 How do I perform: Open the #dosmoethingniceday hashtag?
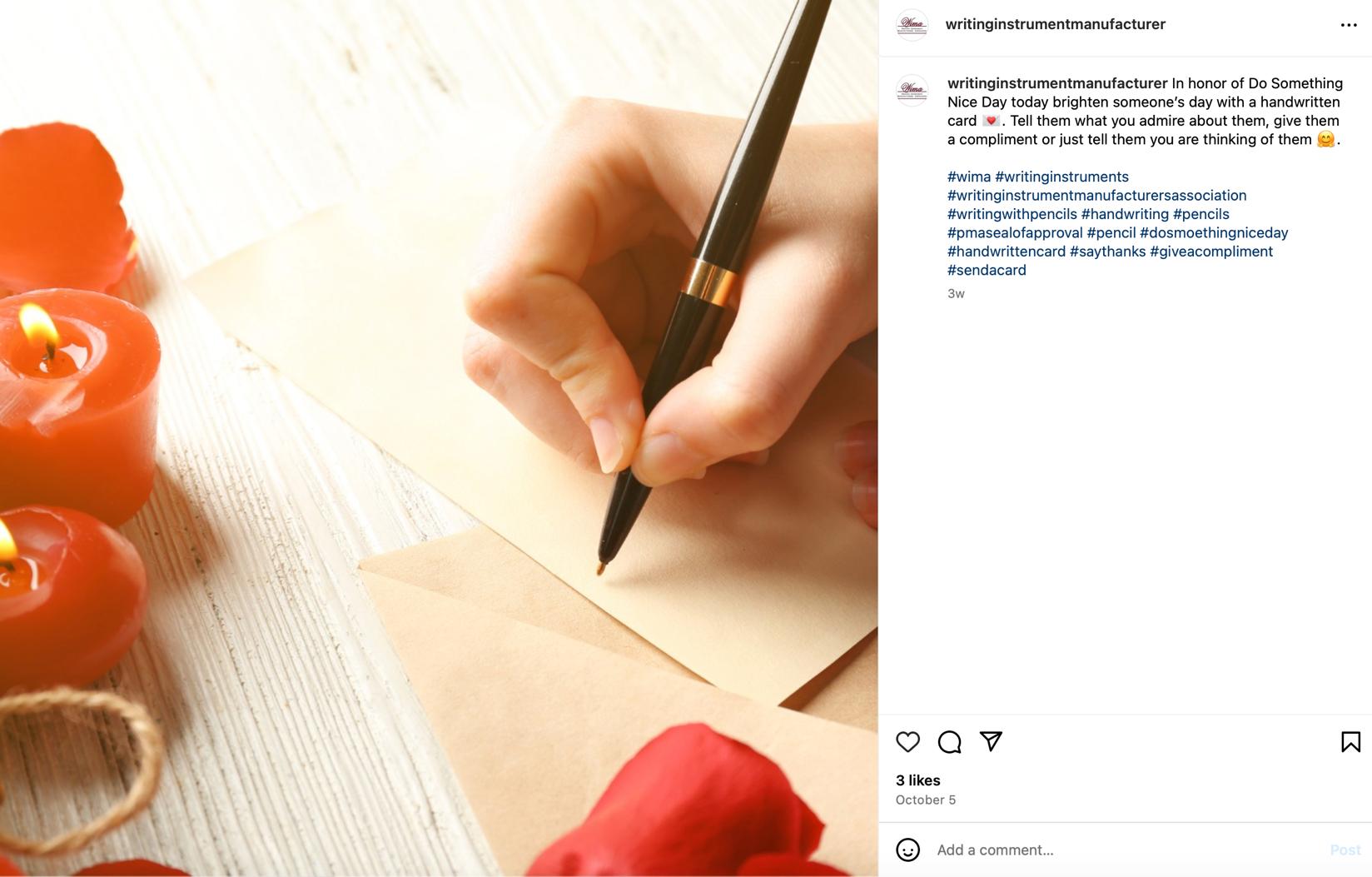pos(1214,232)
